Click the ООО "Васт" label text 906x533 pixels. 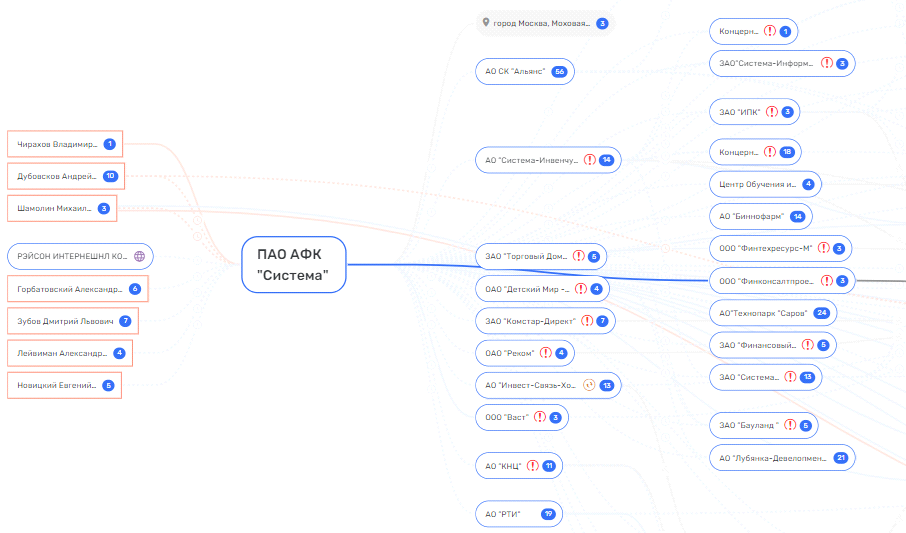click(507, 417)
